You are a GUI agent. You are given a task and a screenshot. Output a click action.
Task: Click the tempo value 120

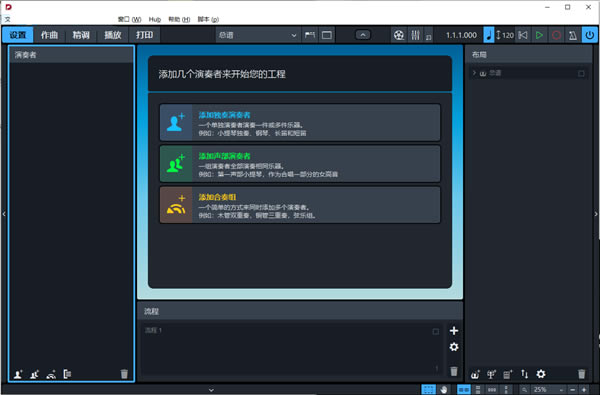[x=508, y=35]
